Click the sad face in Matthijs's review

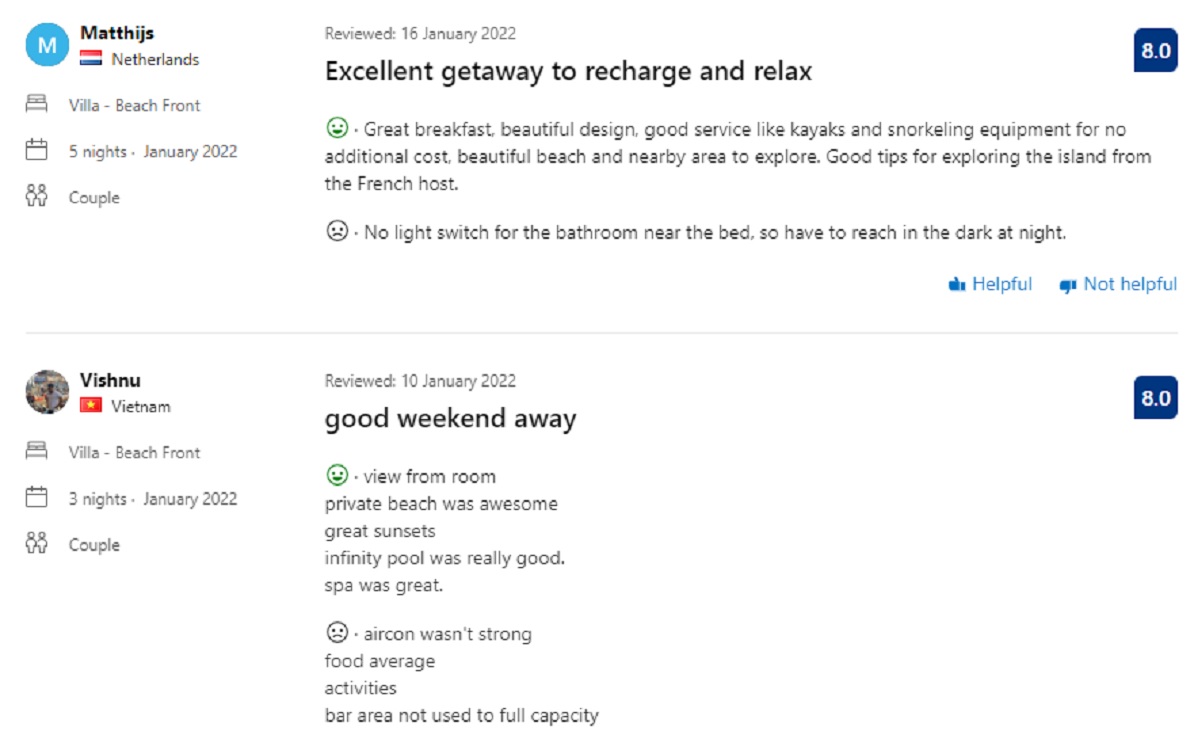(x=337, y=232)
